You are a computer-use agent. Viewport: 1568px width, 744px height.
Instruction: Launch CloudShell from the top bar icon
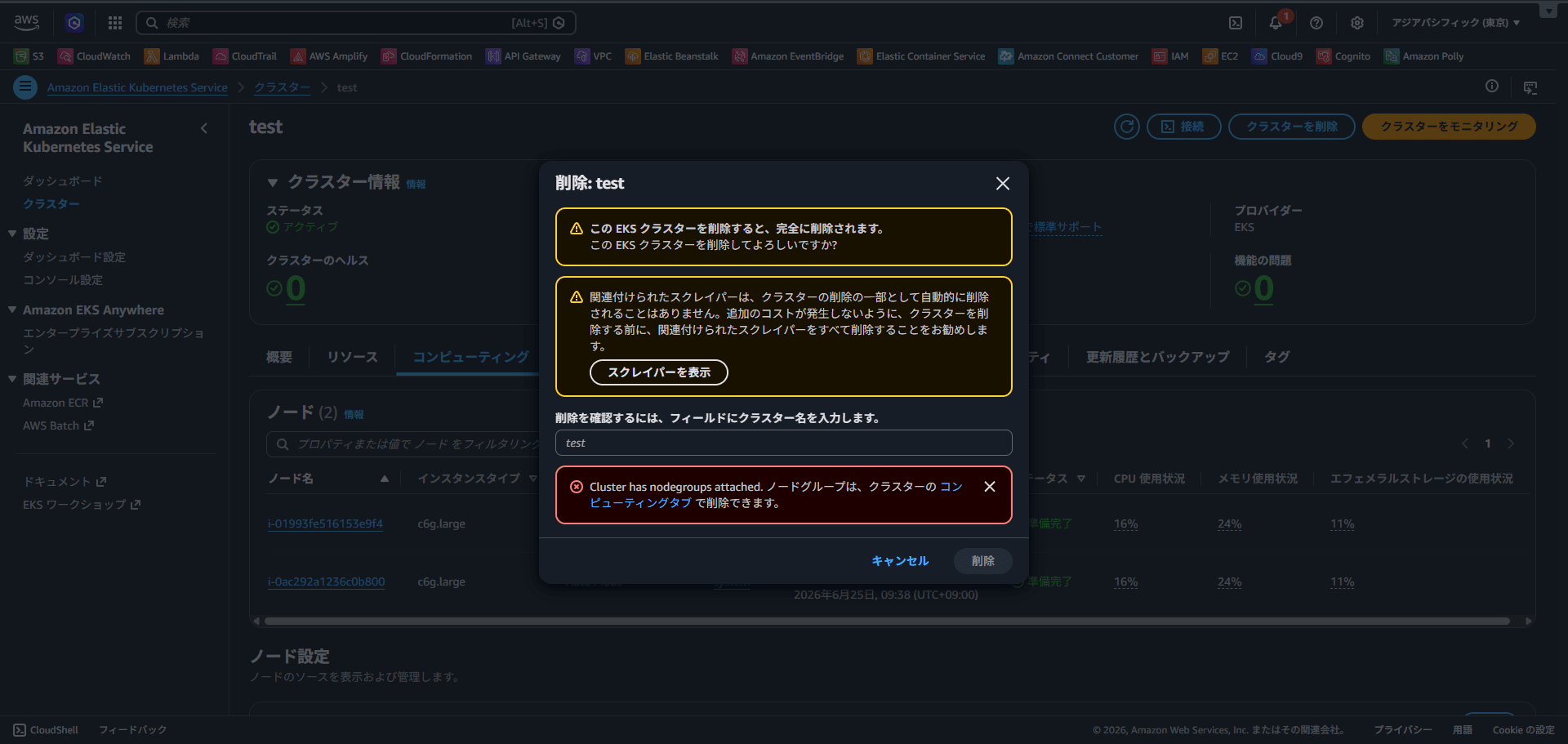[1236, 23]
